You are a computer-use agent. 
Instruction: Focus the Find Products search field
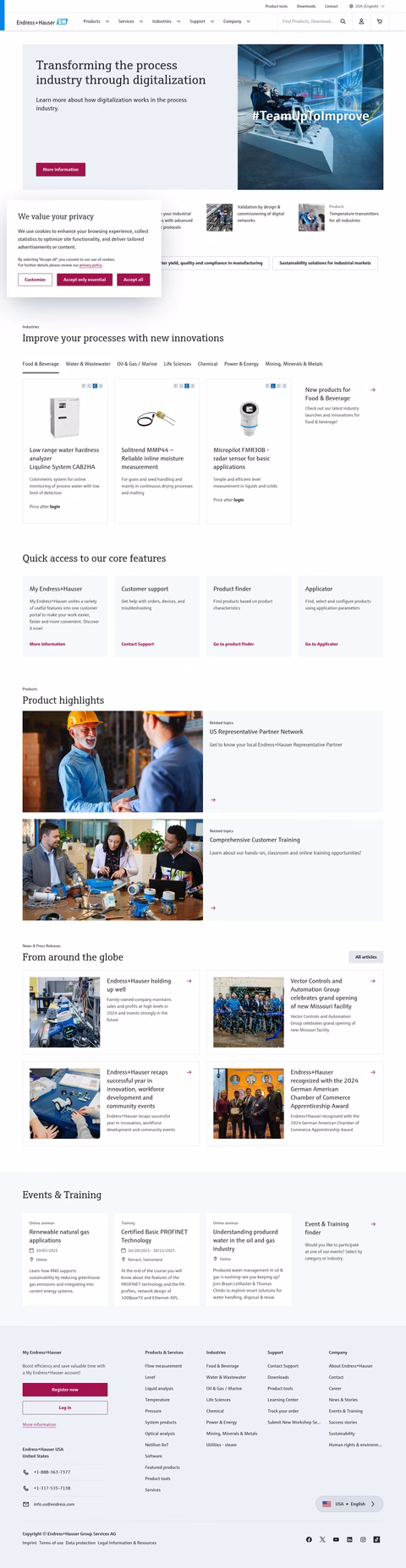point(308,21)
